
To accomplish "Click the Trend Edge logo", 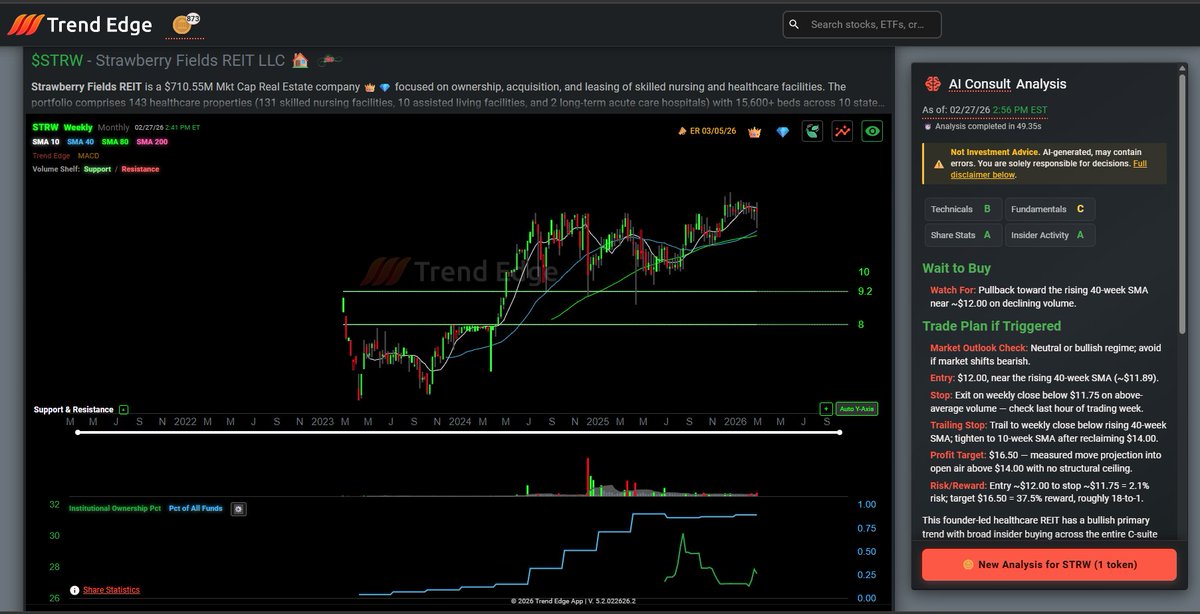I will tap(25, 25).
